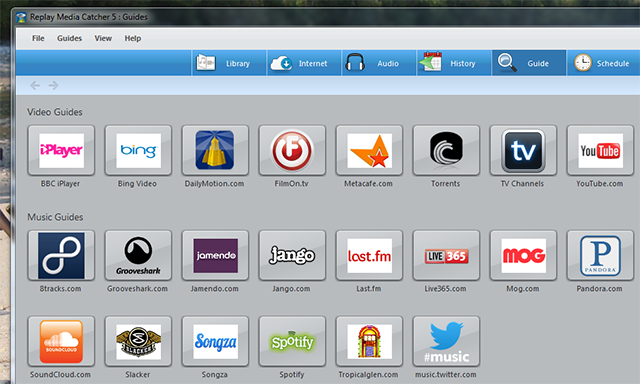This screenshot has width=640, height=384.
Task: Open the SoundCloud.com music guide
Action: pyautogui.click(x=61, y=342)
